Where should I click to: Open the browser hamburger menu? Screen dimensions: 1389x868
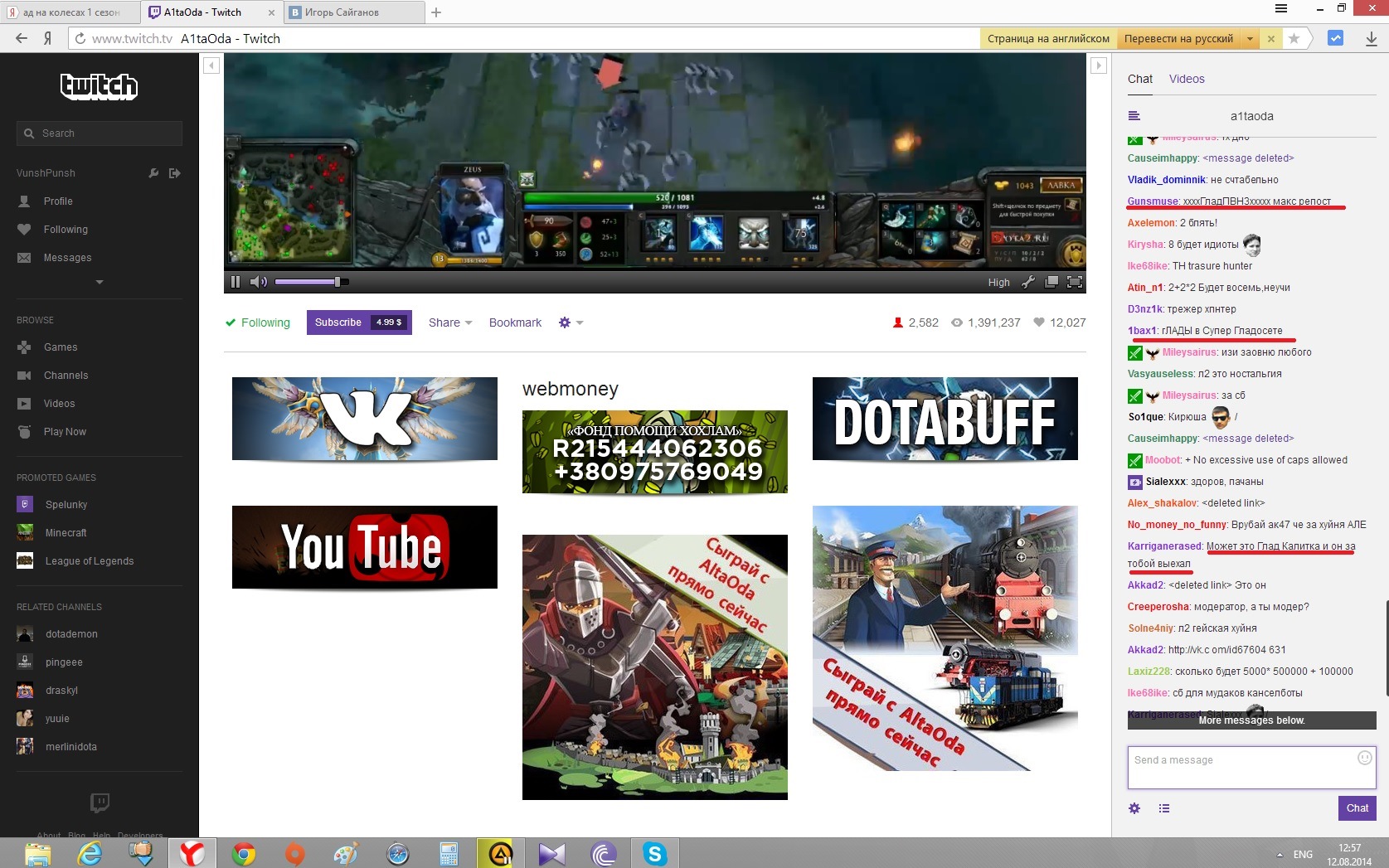[1281, 8]
